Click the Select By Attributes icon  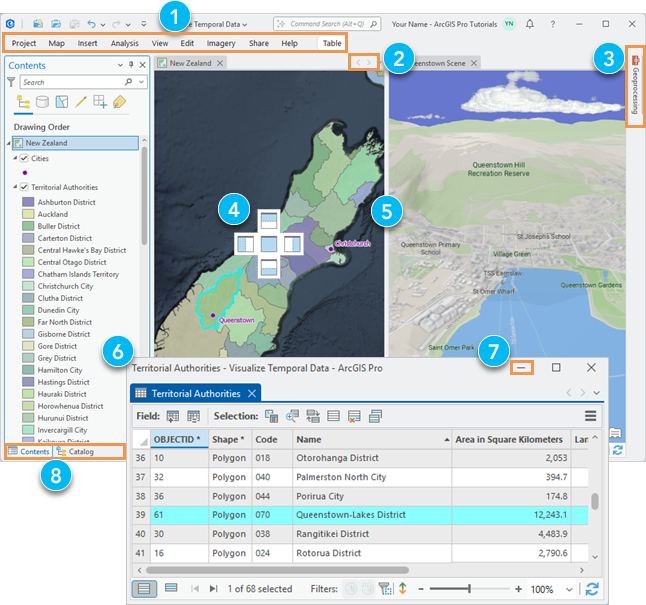(x=272, y=416)
